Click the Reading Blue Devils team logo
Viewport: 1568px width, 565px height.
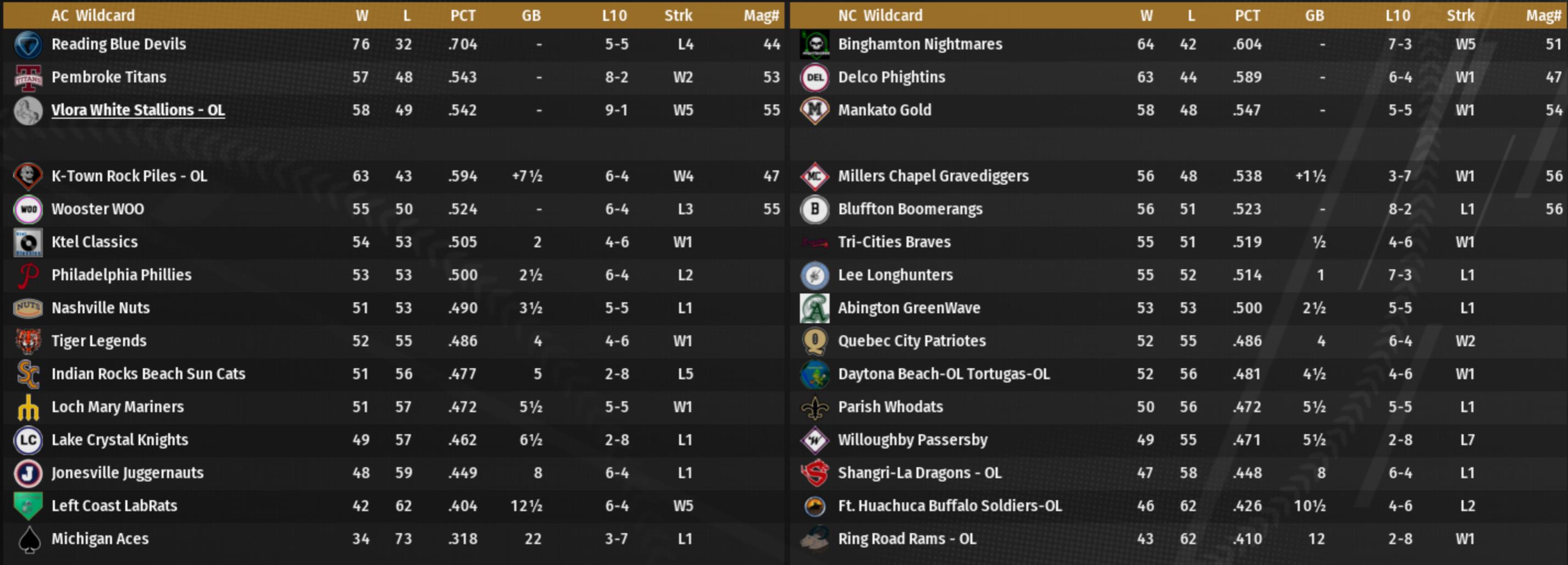(x=28, y=45)
